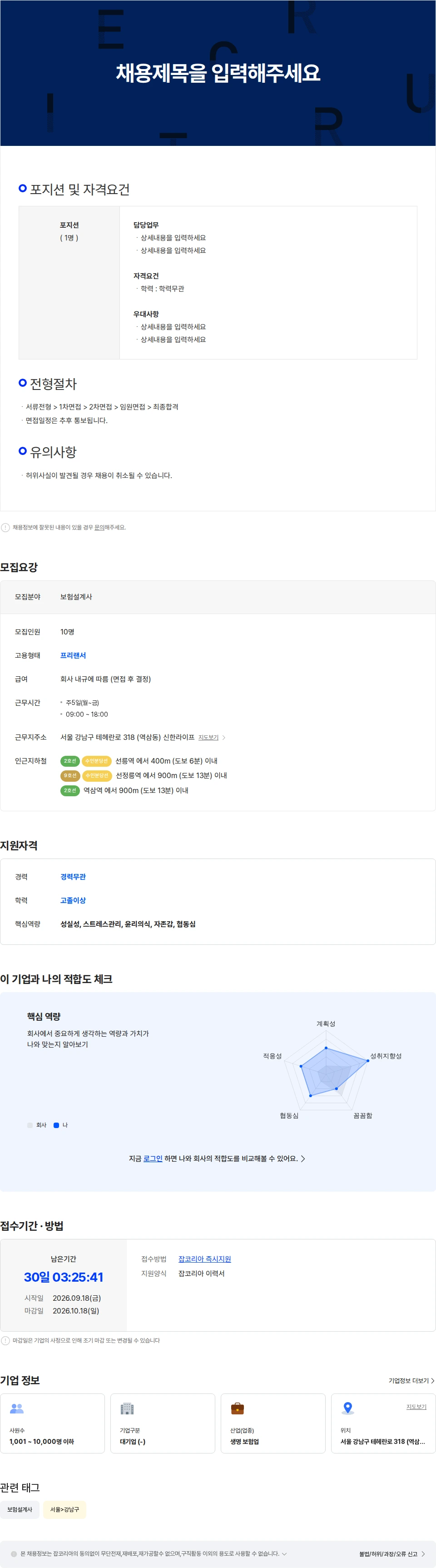Click the company type building icon

pos(127,1408)
